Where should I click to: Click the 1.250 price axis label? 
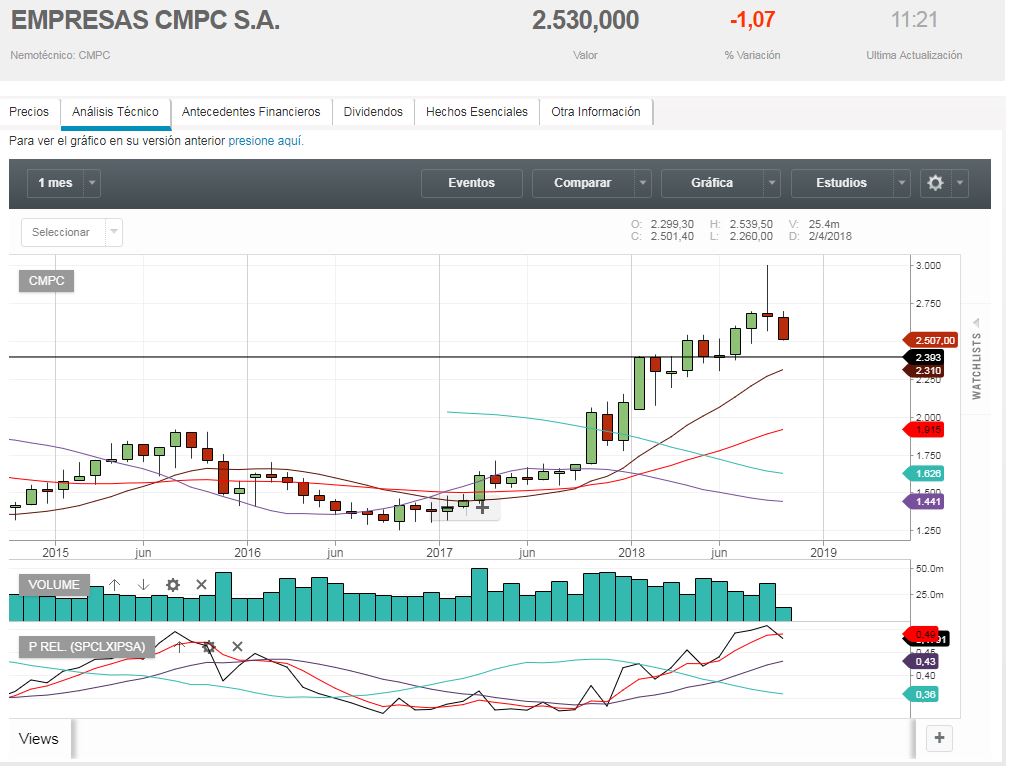click(x=928, y=530)
